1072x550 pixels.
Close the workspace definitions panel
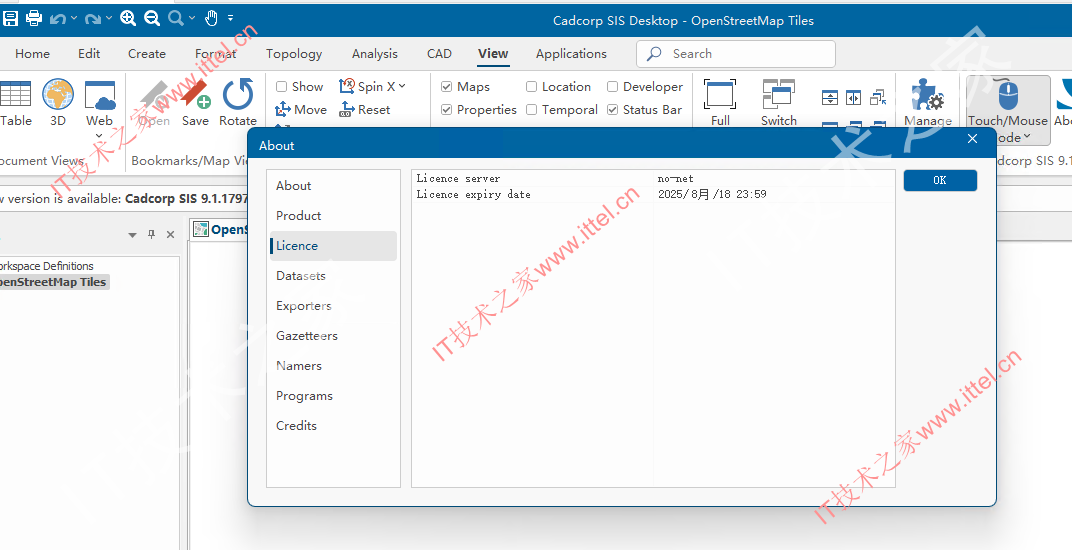coord(171,235)
